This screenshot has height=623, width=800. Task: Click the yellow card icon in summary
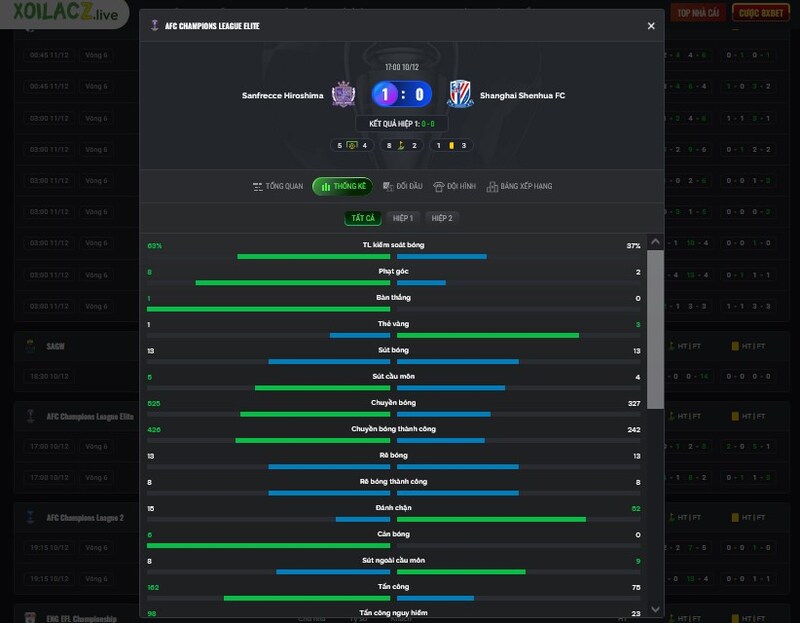tap(451, 146)
